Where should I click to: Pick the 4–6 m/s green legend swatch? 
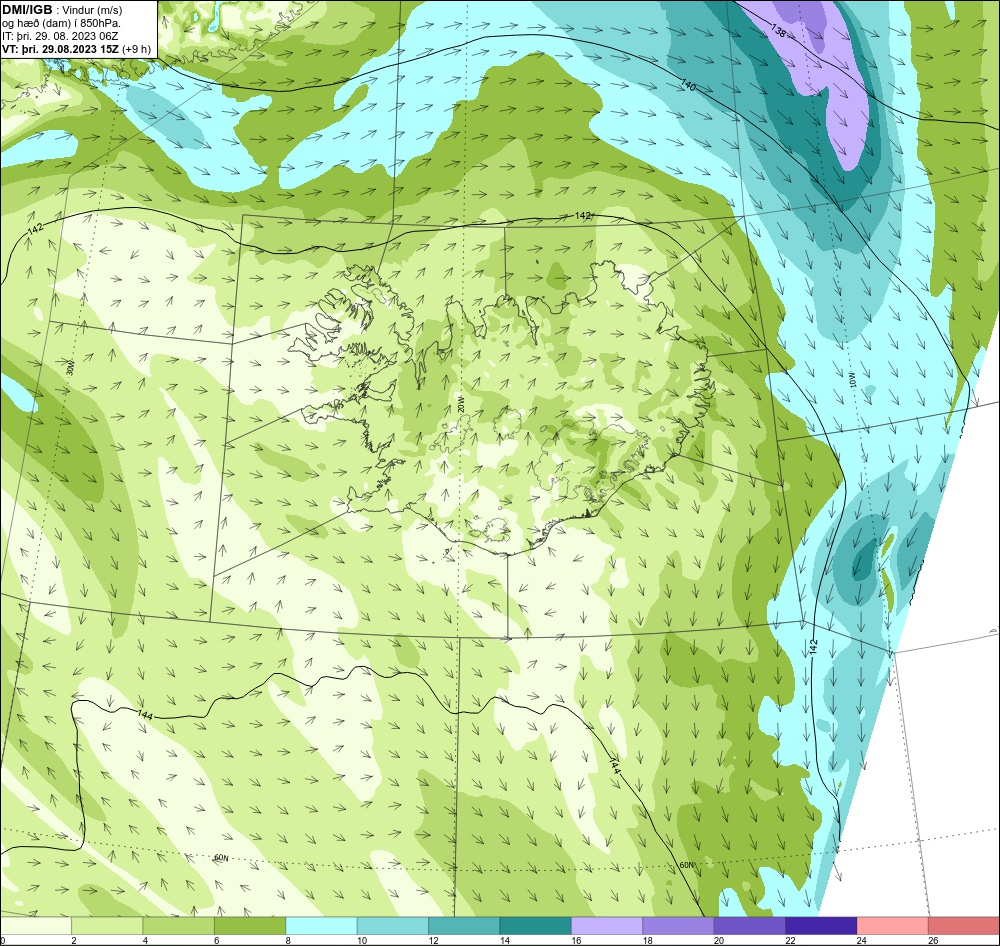(x=179, y=925)
